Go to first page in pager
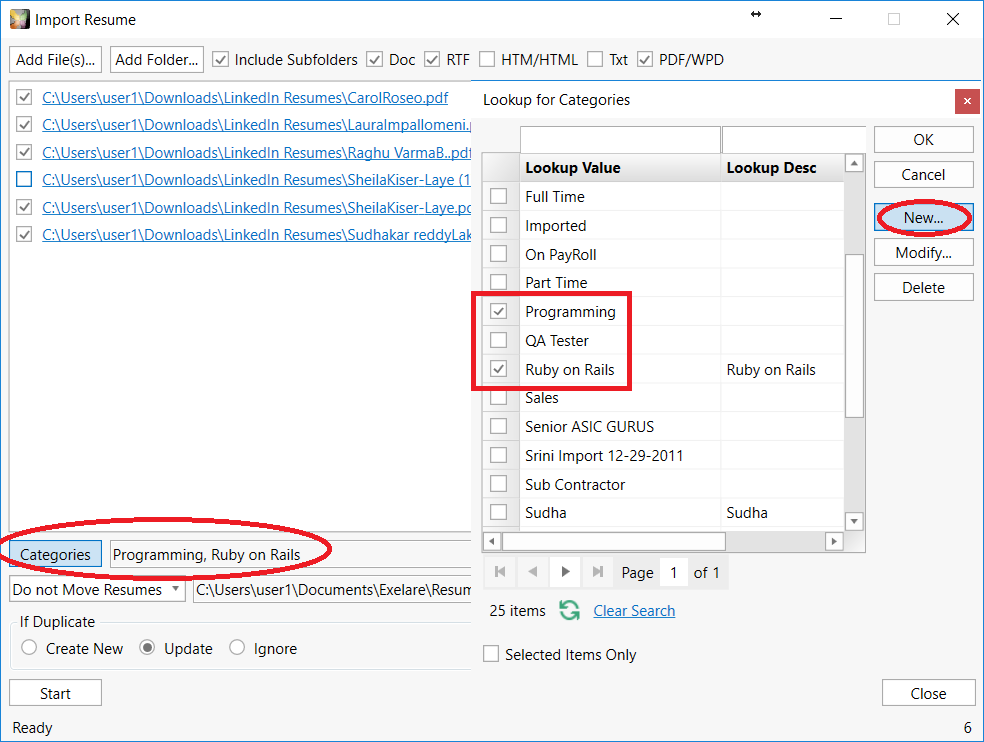 point(500,572)
